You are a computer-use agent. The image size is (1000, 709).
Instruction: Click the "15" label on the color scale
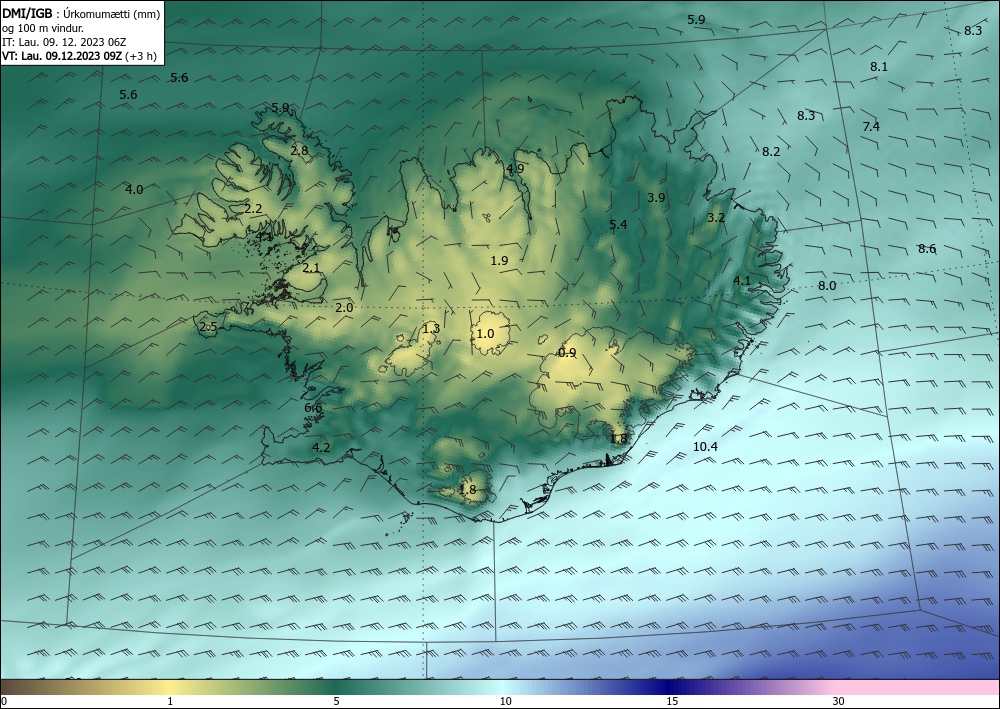672,701
